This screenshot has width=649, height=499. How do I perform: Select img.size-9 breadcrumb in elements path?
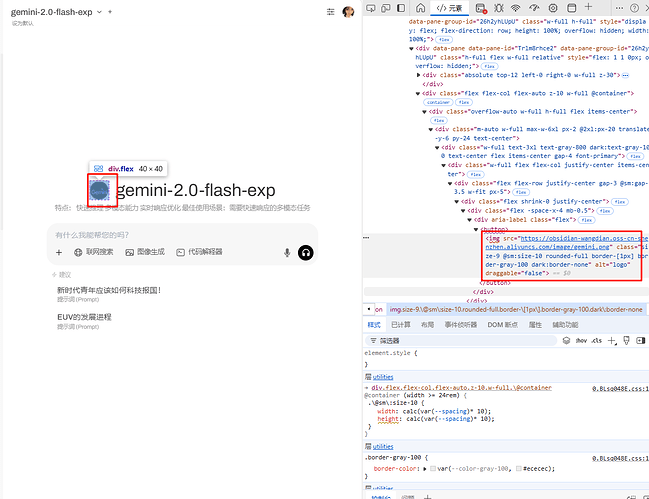point(516,309)
